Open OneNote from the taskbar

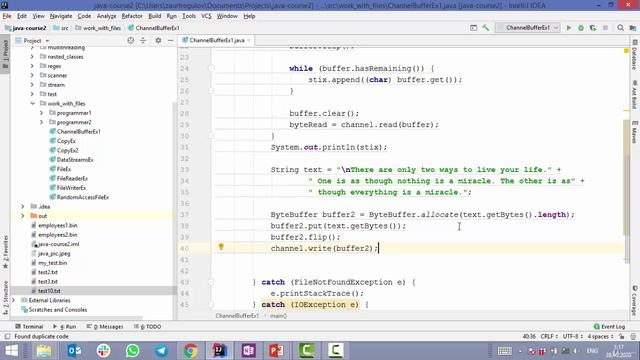coord(248,351)
